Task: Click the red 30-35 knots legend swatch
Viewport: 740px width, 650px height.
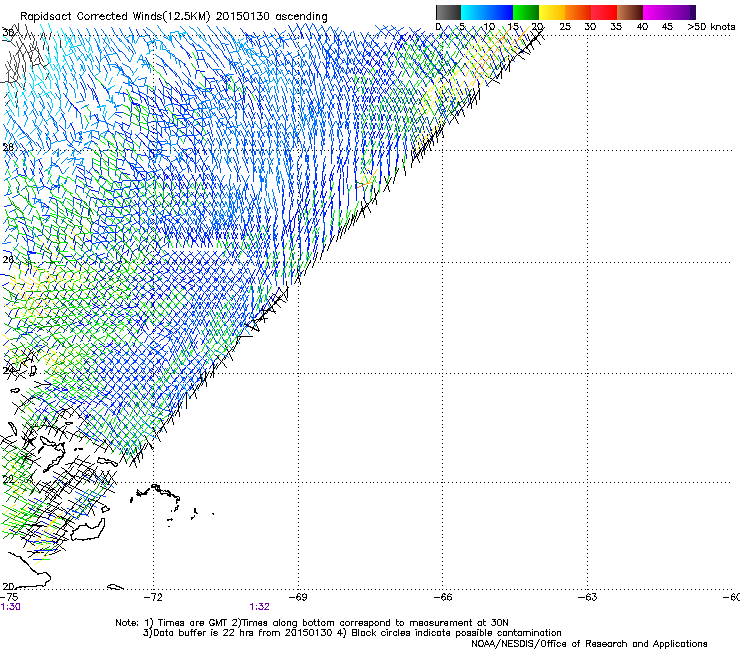Action: 604,12
